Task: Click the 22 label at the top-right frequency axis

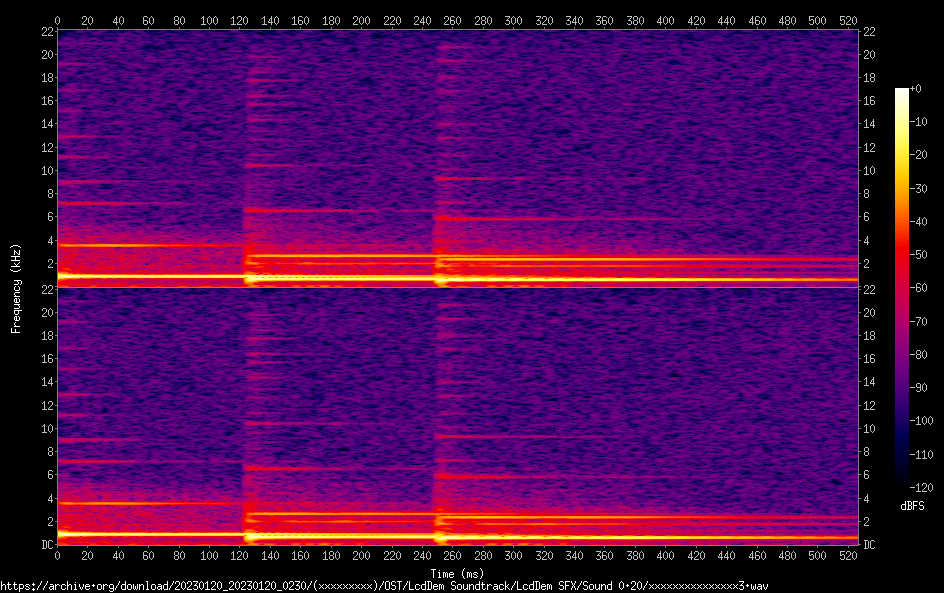Action: click(869, 32)
